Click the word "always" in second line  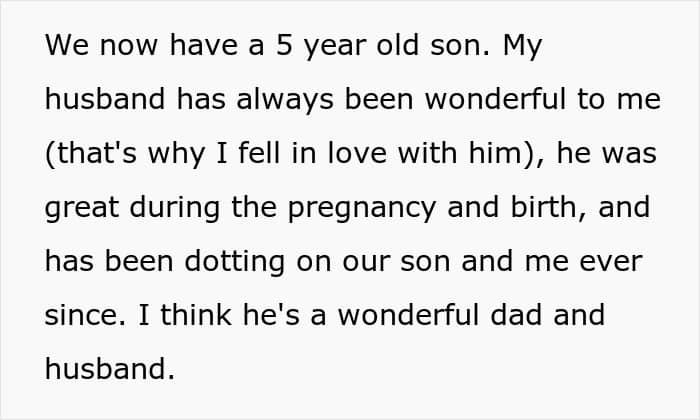pos(285,100)
